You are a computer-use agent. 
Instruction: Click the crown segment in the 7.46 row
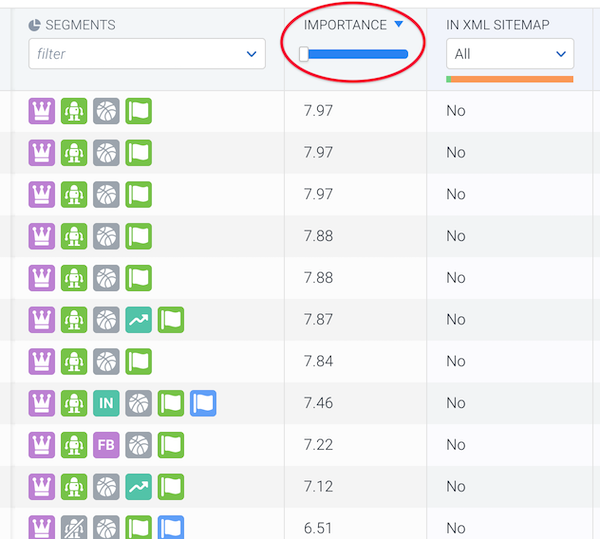click(x=42, y=403)
